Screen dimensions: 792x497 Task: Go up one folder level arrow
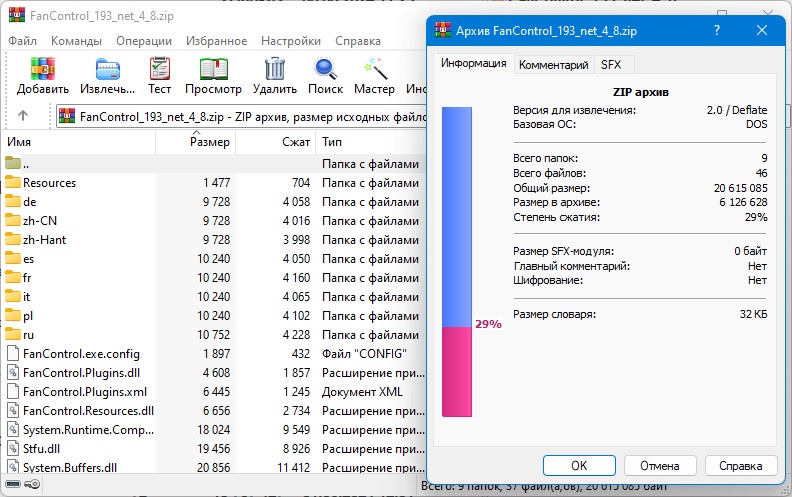23,116
